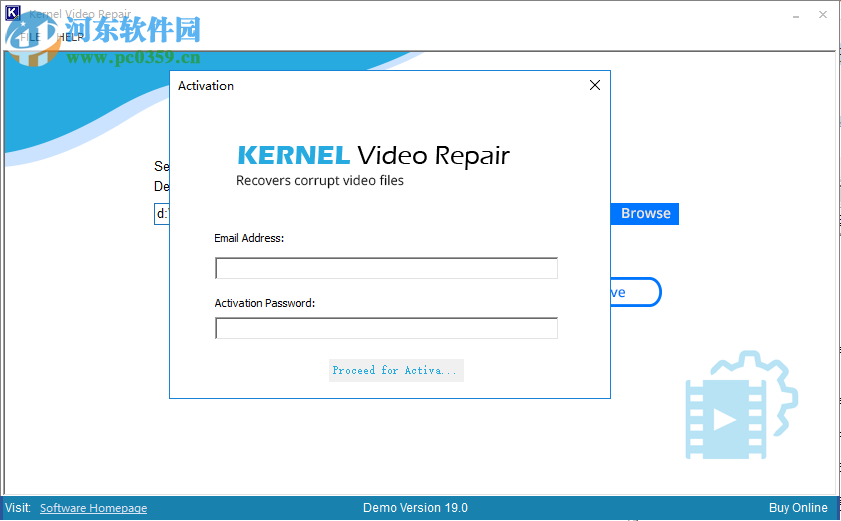
Task: Click the Proceed for Activation button
Action: tap(396, 370)
